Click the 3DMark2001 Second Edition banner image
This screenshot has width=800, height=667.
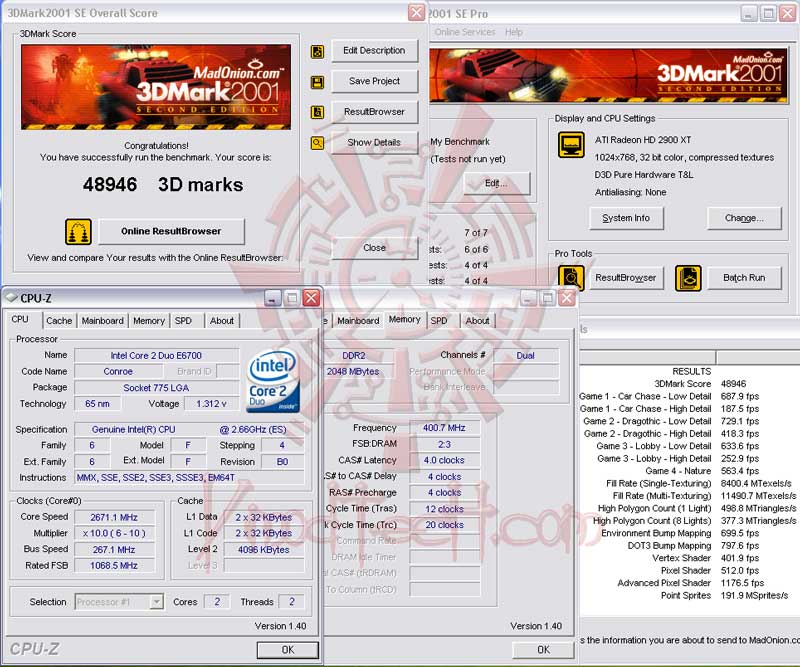tap(156, 87)
